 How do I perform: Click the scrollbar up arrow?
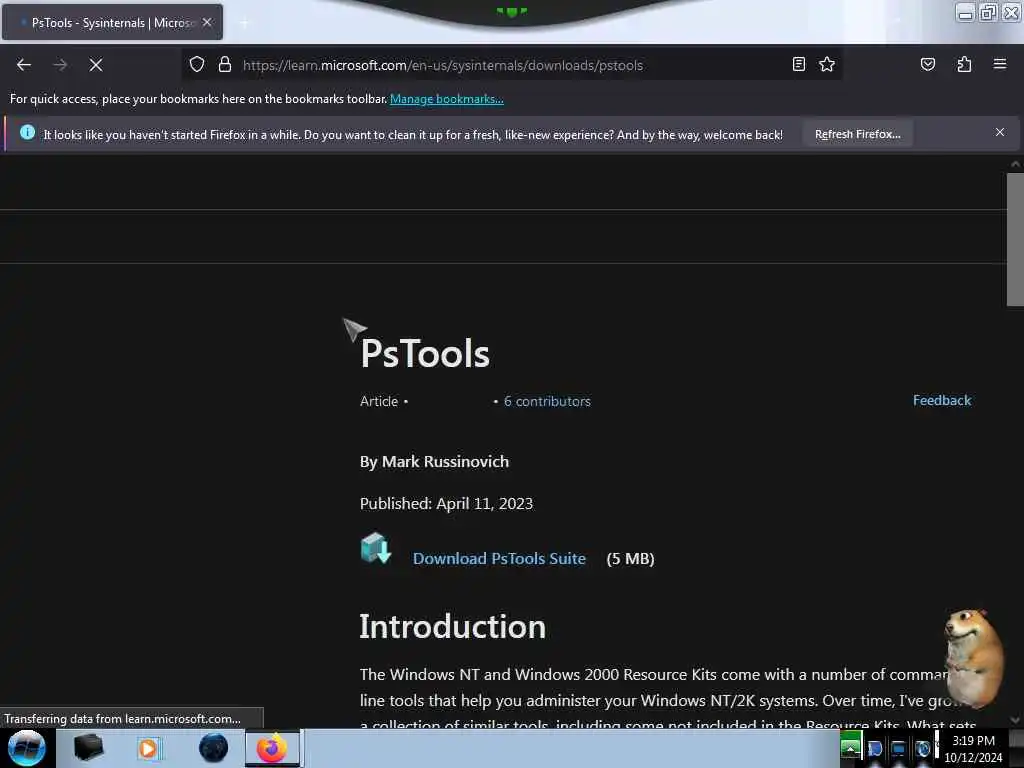pos(1016,164)
